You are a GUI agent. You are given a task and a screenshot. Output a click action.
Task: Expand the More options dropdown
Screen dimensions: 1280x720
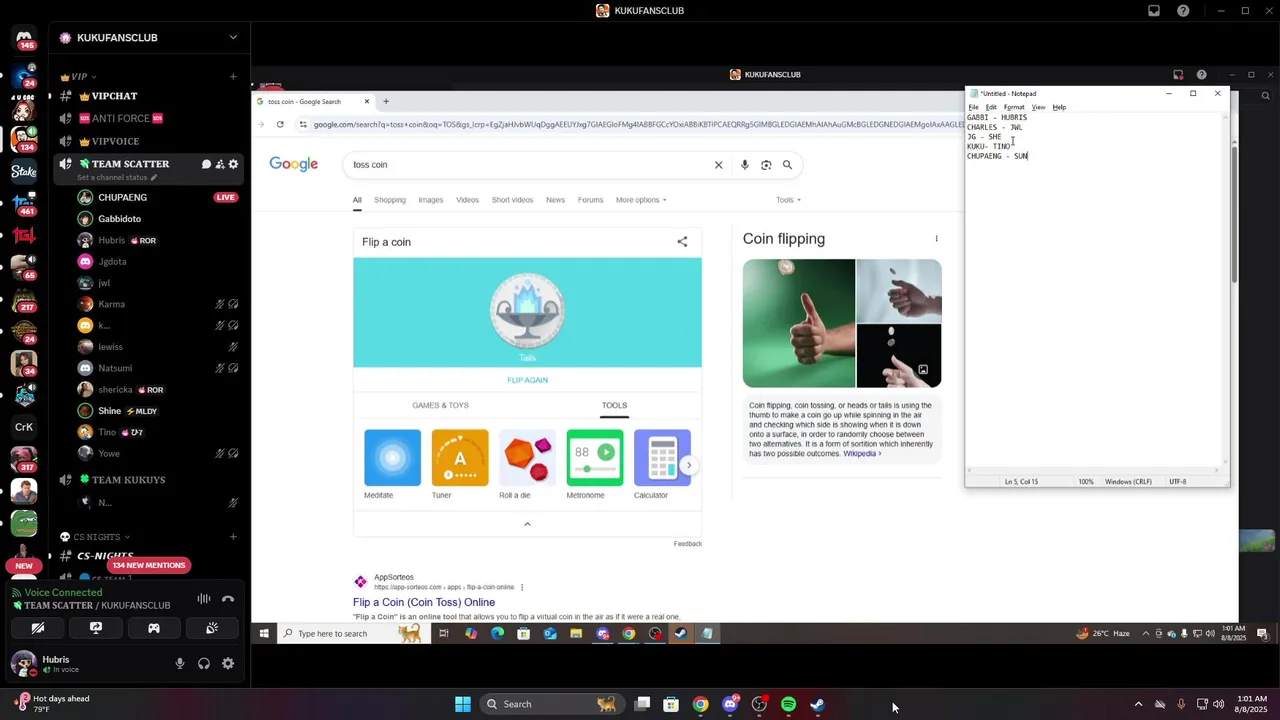[x=641, y=200]
